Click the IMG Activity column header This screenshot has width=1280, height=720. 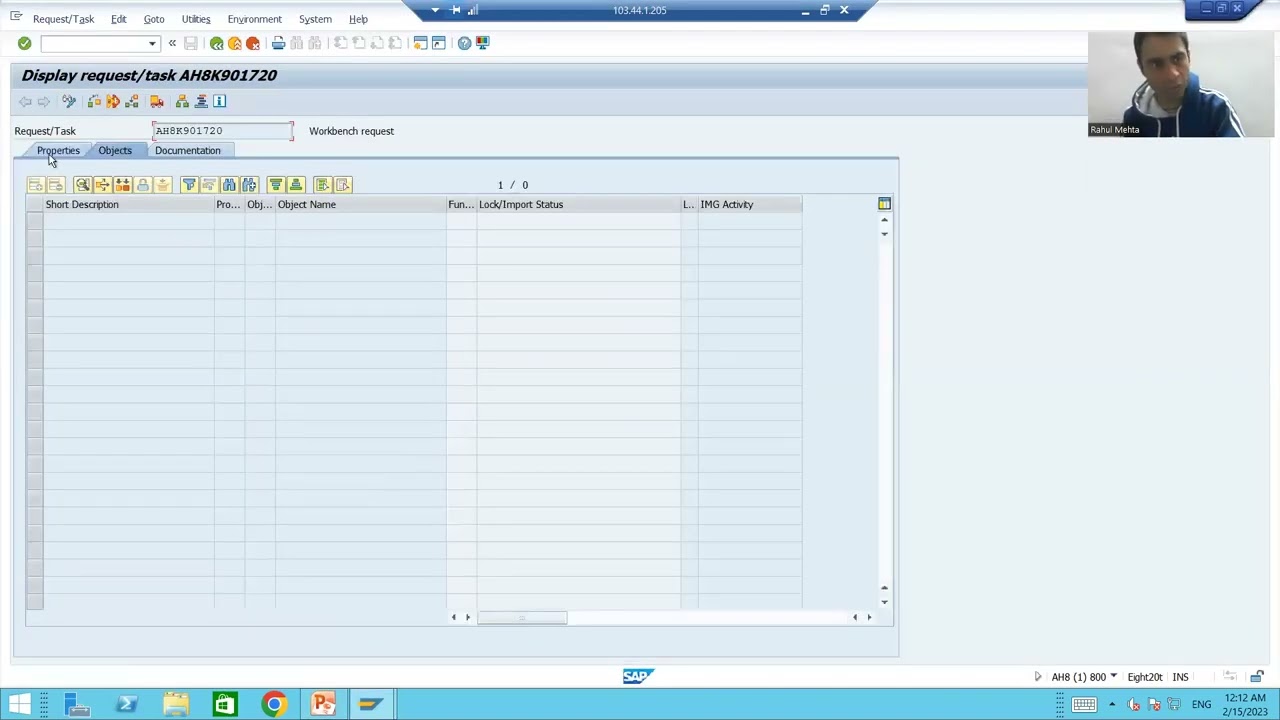point(750,204)
